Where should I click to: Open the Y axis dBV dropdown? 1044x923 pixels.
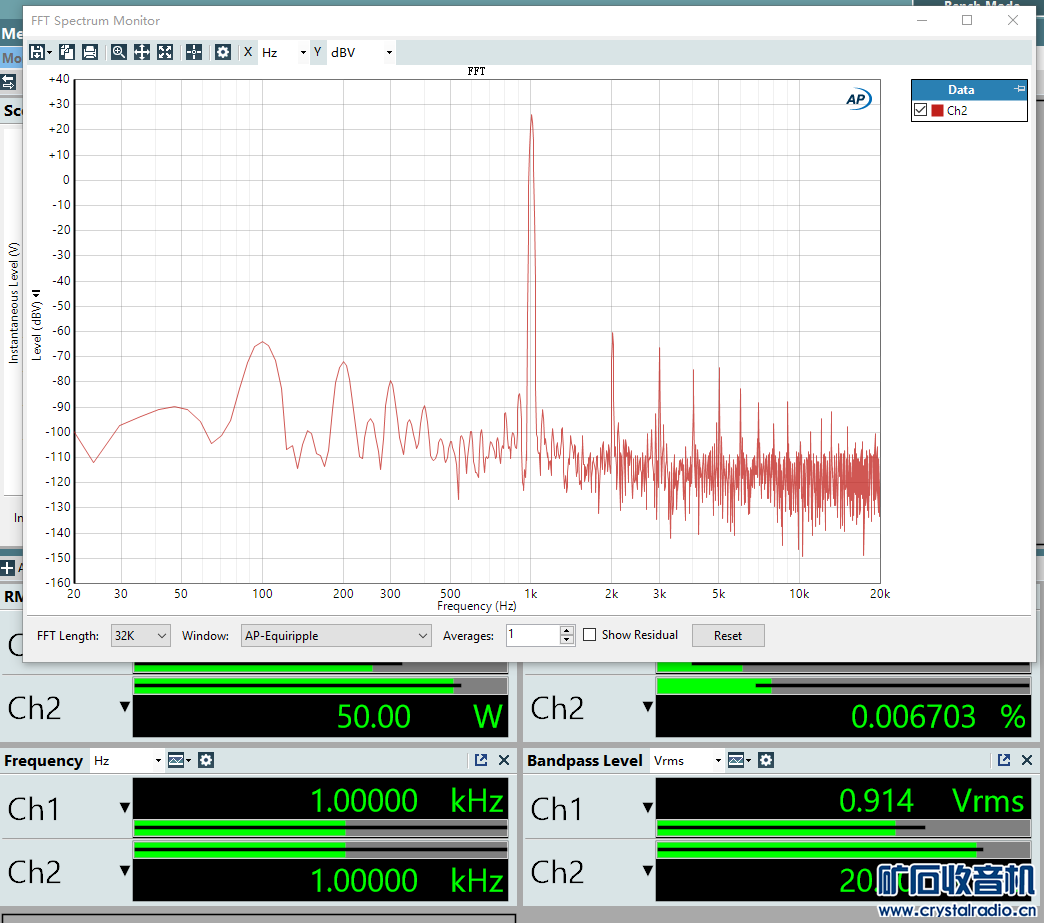[x=361, y=52]
